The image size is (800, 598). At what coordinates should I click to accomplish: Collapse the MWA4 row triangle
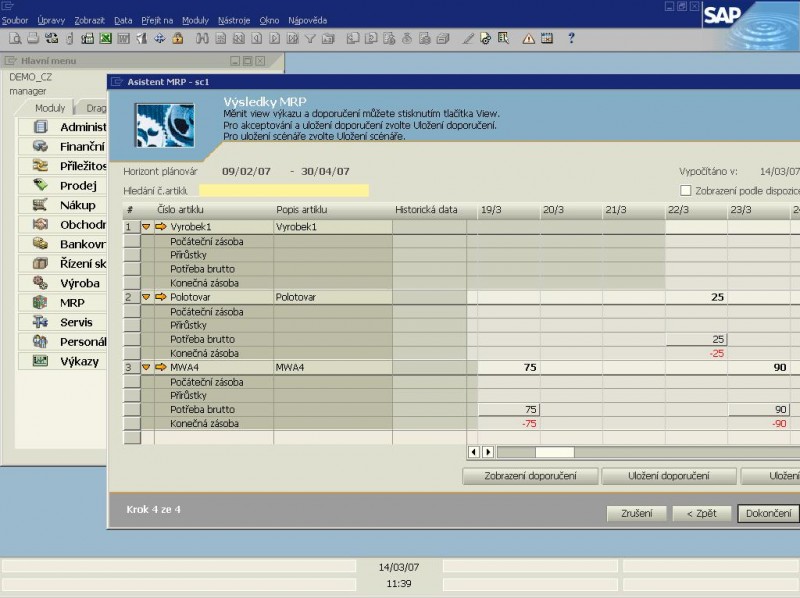point(146,367)
